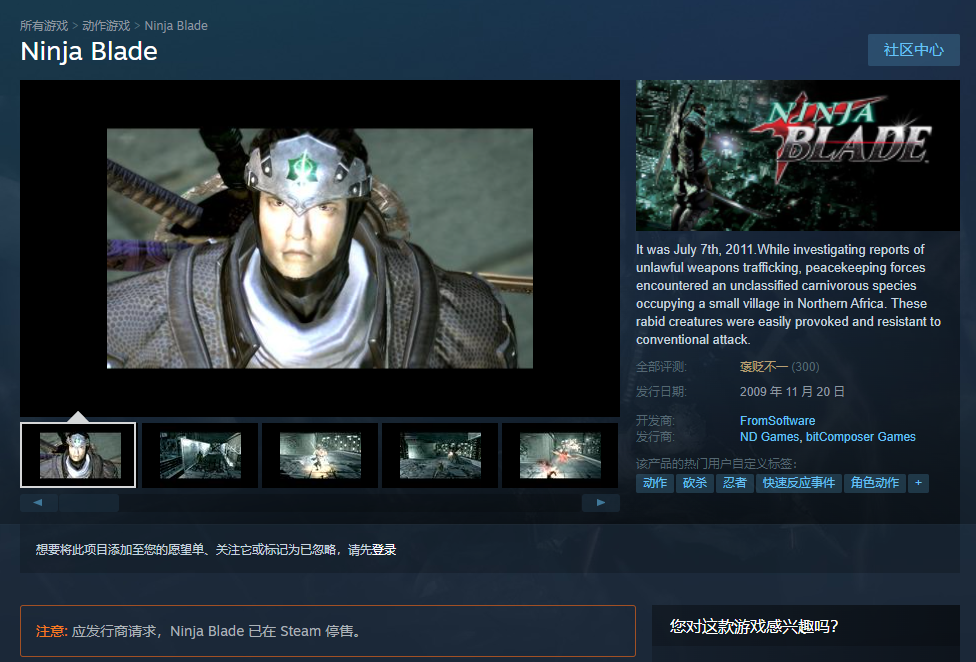
Task: Click the previous screenshot arrow
Action: coord(38,502)
